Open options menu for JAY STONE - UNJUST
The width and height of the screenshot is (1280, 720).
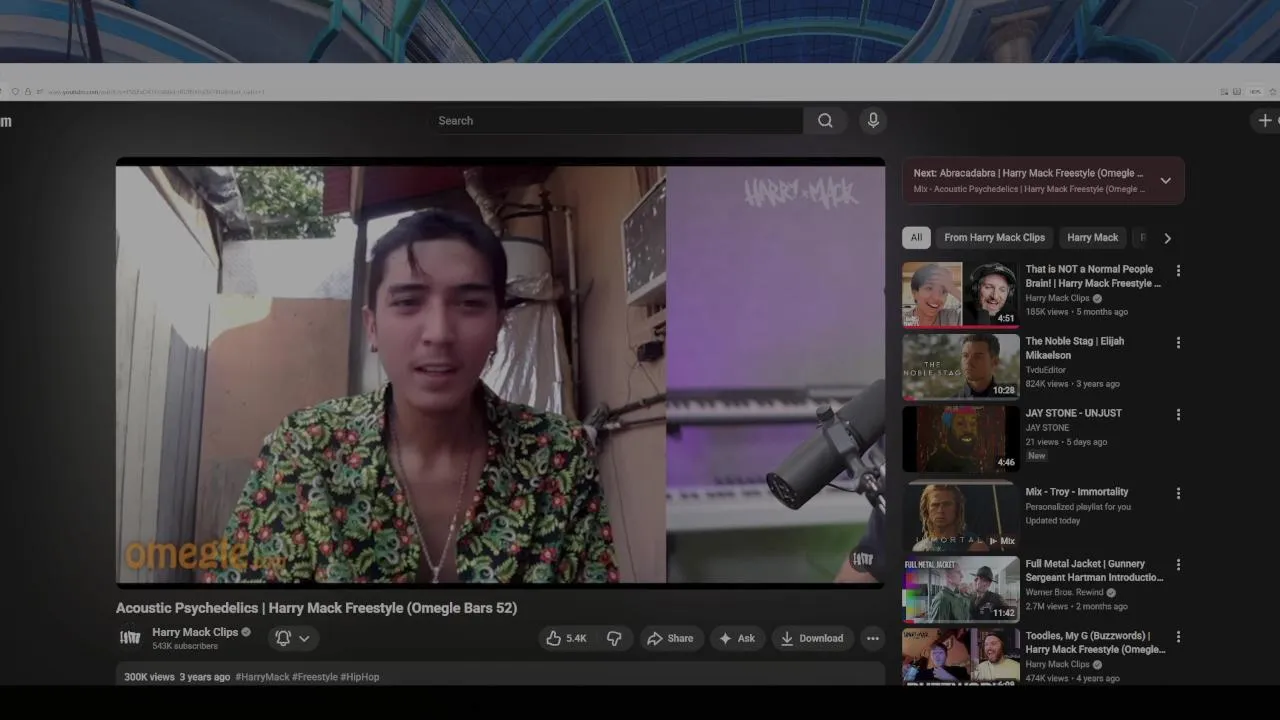coord(1178,415)
